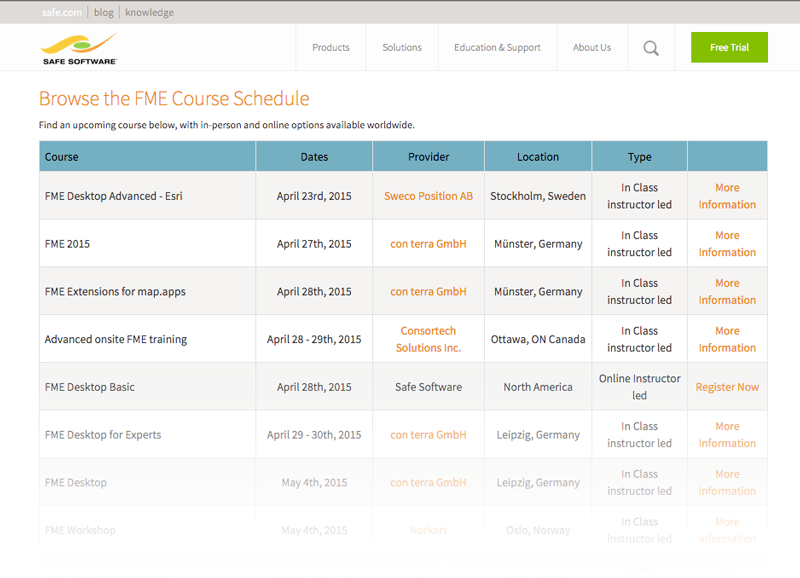The height and width of the screenshot is (578, 800).
Task: More Information for FME Desktop Advanced - Esri
Action: pyautogui.click(x=727, y=196)
